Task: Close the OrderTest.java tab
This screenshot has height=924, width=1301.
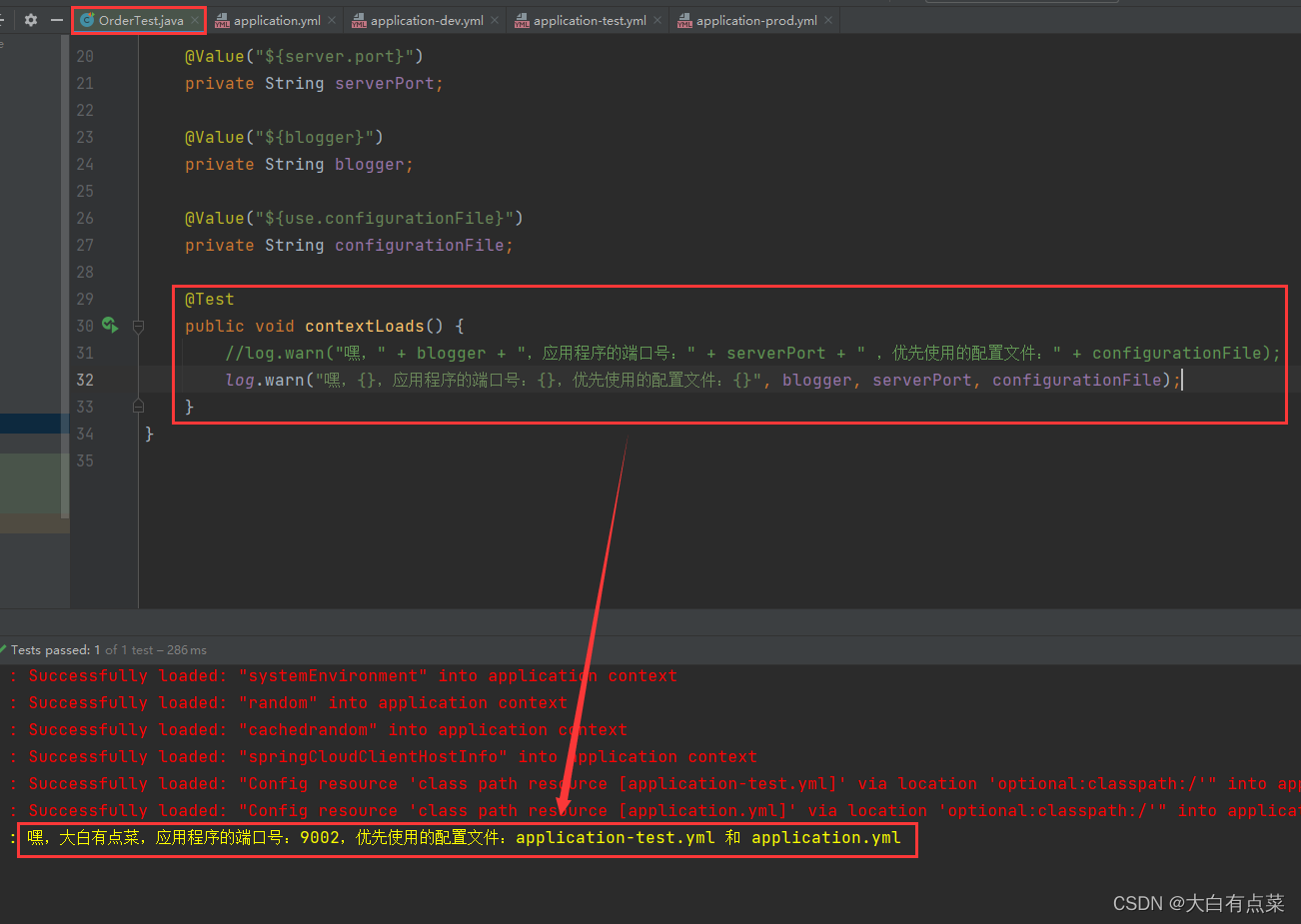Action: [x=195, y=20]
